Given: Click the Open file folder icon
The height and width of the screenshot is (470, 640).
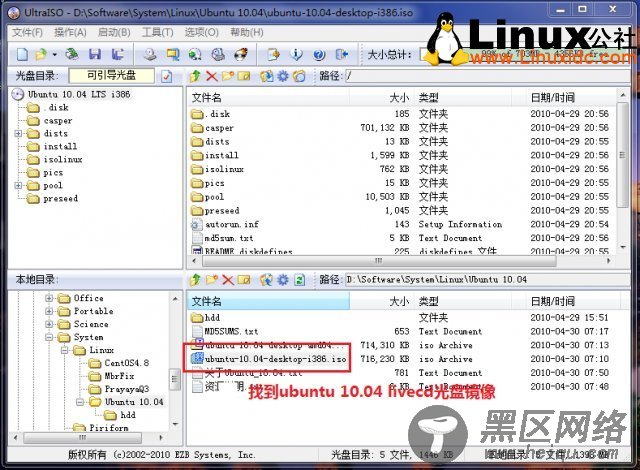Looking at the screenshot, I should point(41,54).
